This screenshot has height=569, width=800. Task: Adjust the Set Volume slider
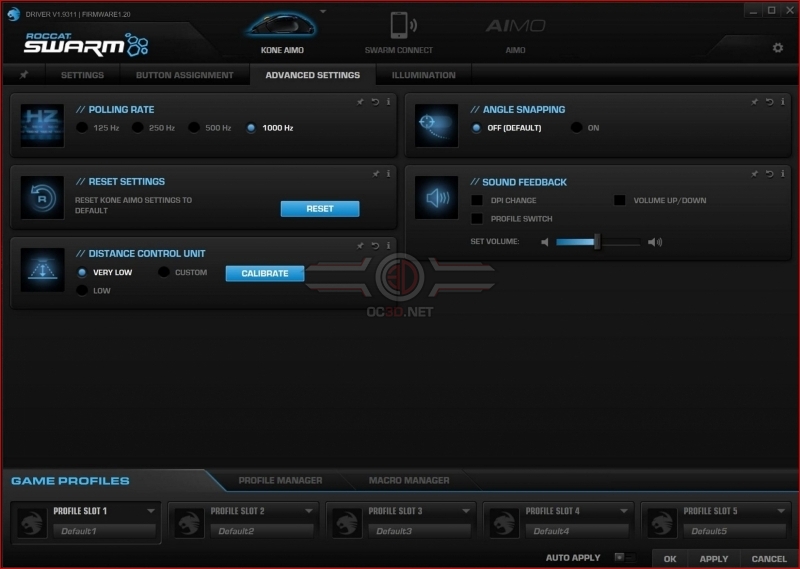pyautogui.click(x=597, y=242)
